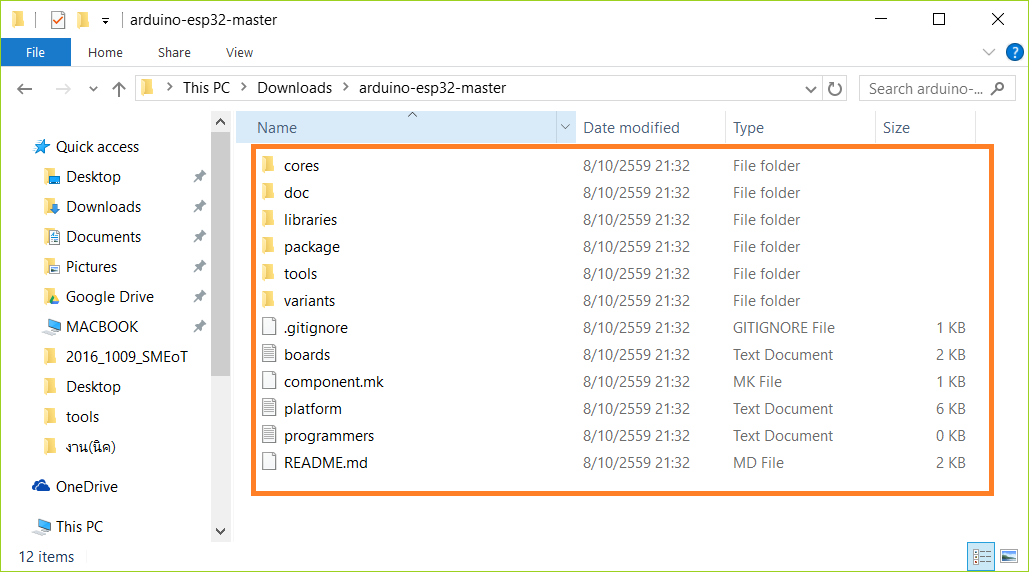Open the View ribbon tab
Screen dimensions: 1029x572
(239, 52)
